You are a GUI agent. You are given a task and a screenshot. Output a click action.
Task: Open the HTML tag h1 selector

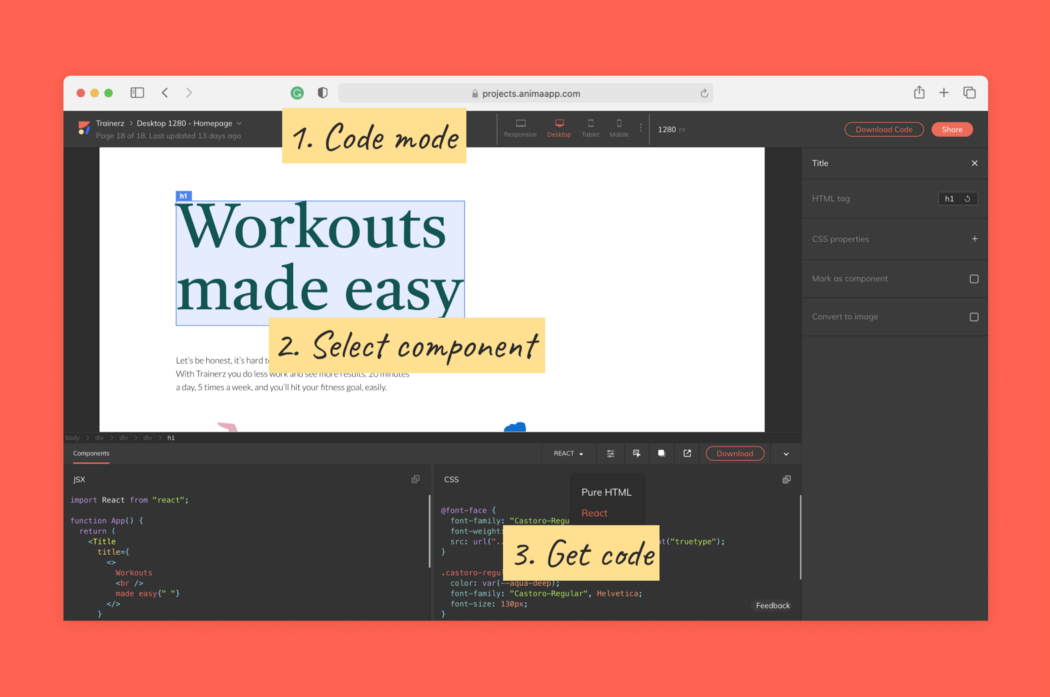958,199
